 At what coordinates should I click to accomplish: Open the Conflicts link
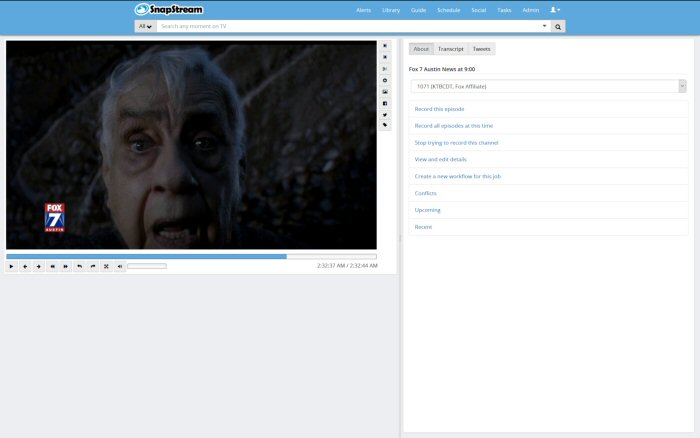[425, 193]
